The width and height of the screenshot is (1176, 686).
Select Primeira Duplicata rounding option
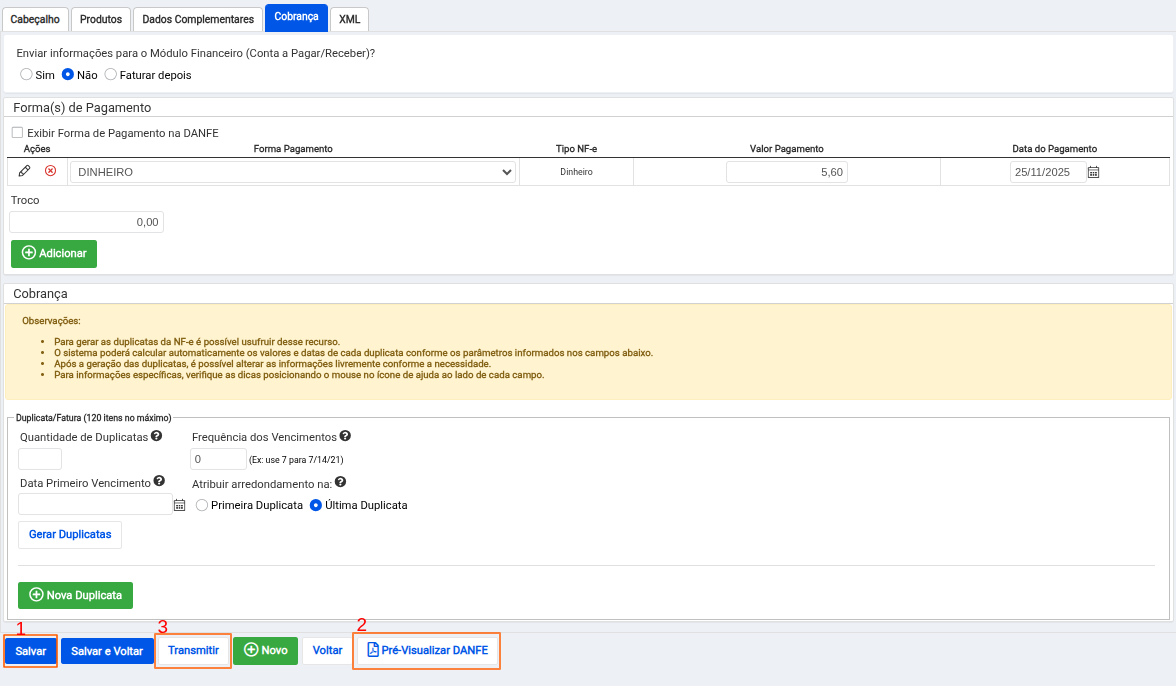point(202,505)
